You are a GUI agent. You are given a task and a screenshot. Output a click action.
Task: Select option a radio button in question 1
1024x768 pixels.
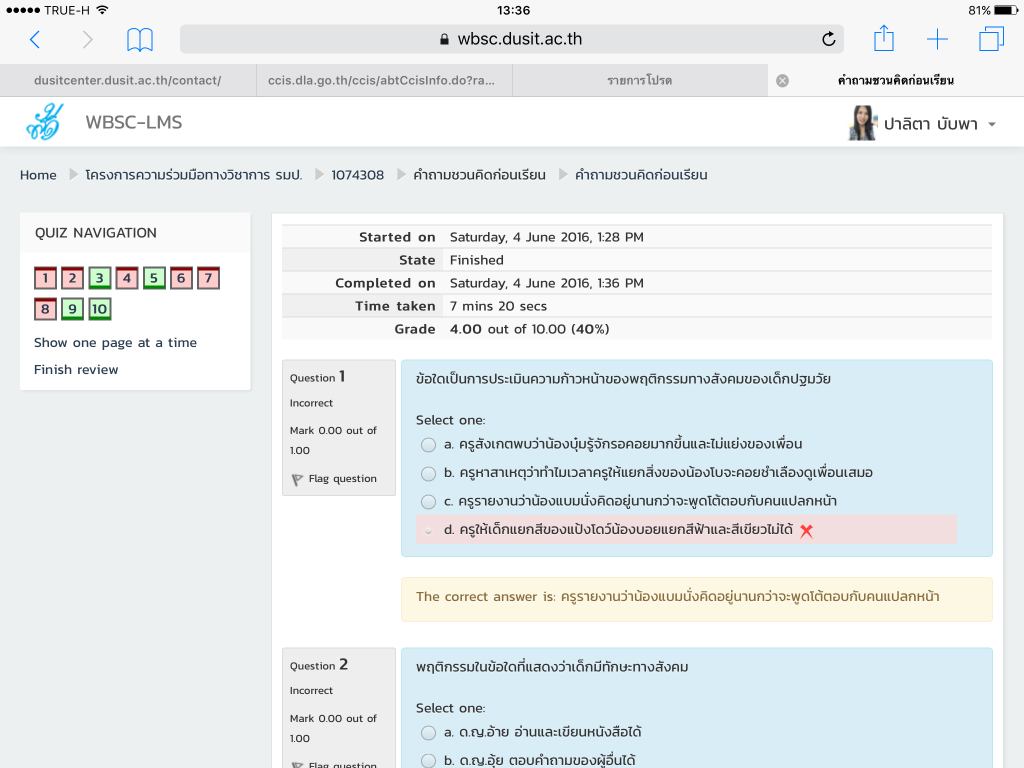[428, 444]
